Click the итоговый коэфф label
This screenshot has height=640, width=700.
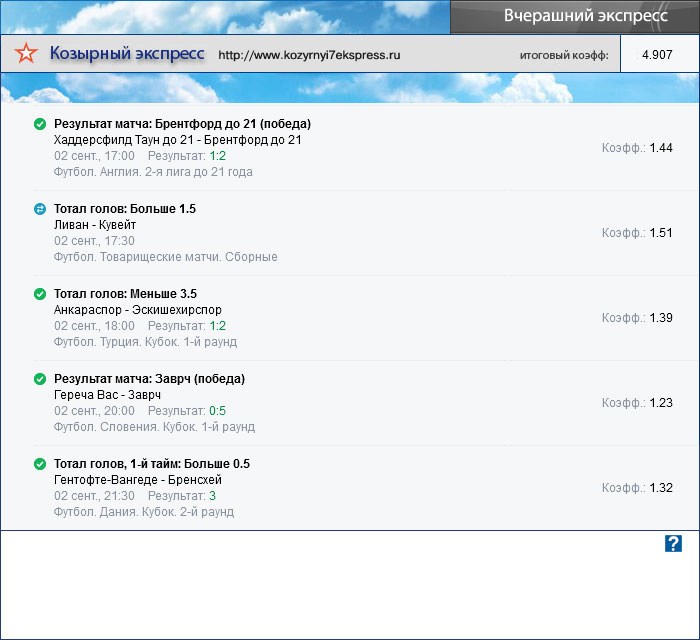click(564, 55)
